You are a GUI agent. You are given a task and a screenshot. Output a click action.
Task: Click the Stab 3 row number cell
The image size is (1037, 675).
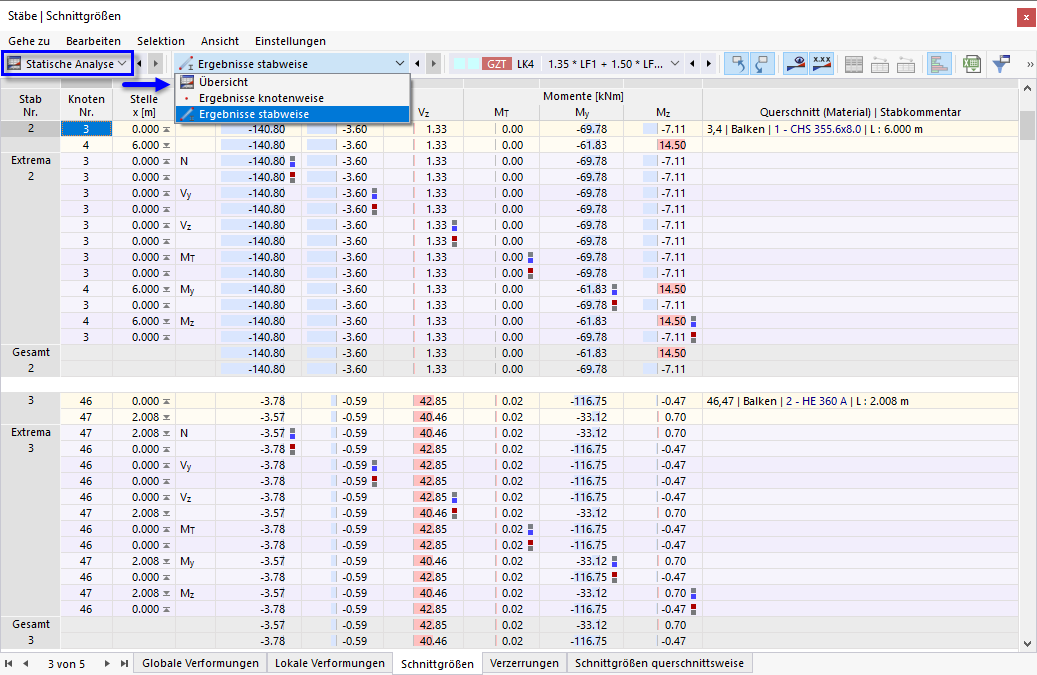(30, 401)
